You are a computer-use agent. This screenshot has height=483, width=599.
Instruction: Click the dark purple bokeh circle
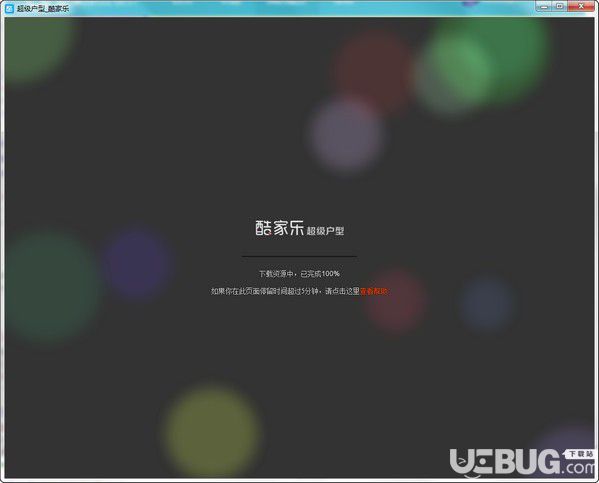click(138, 263)
